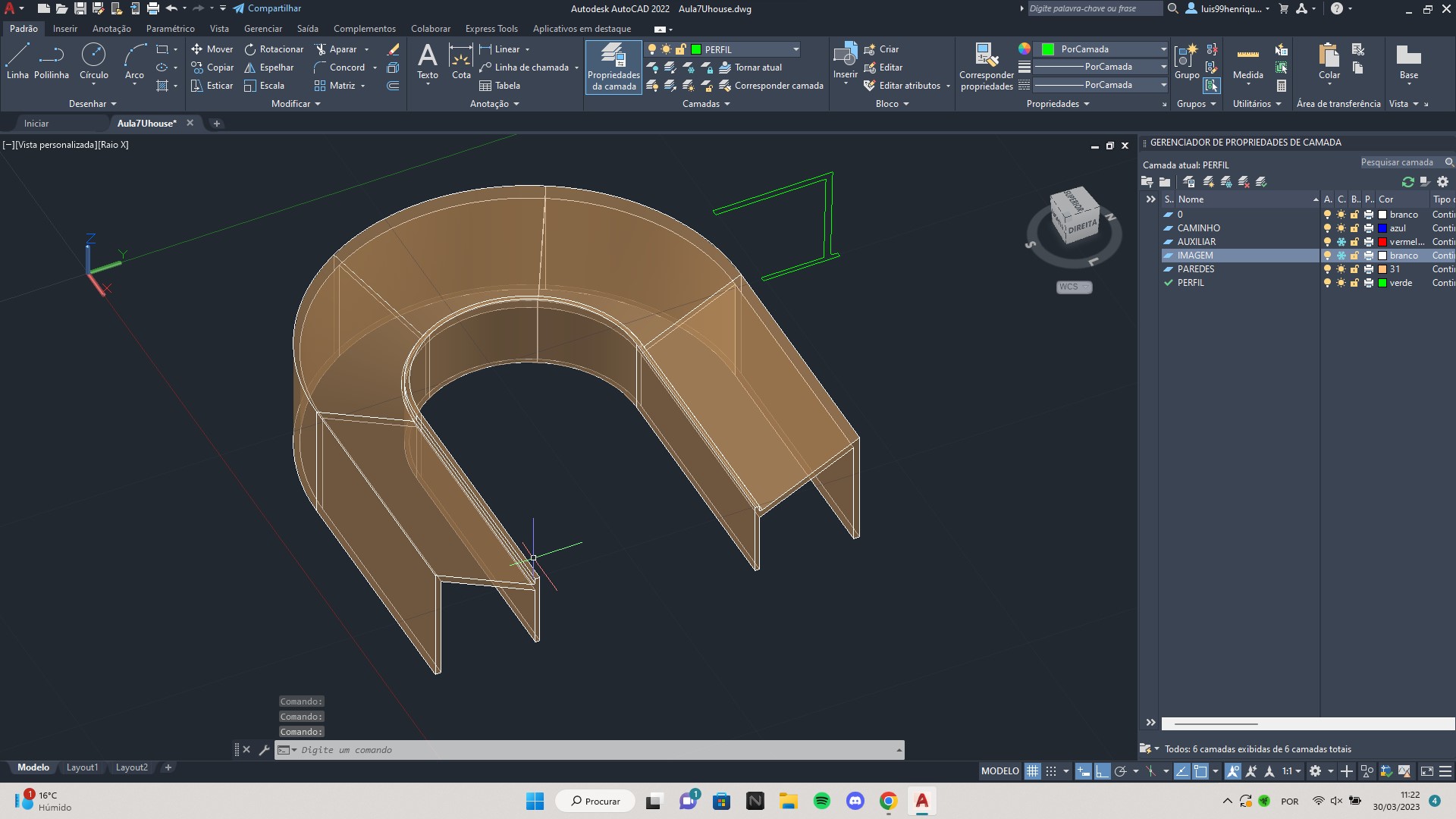Toggle ortho mode in status bar
This screenshot has width=1456, height=819.
click(x=1102, y=771)
